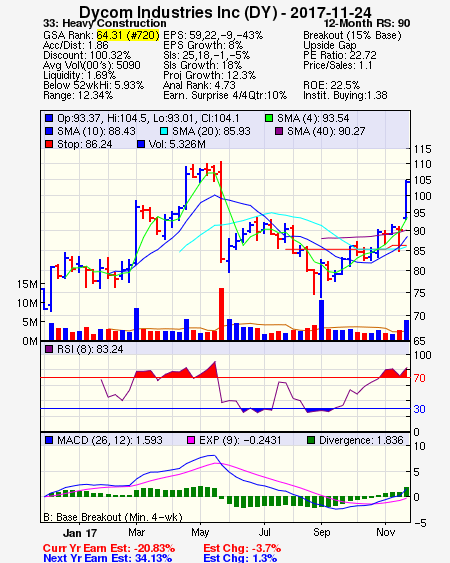Image resolution: width=450 pixels, height=563 pixels.
Task: Click the 'Anal Rank: 4.73' text
Action: pyautogui.click(x=199, y=85)
